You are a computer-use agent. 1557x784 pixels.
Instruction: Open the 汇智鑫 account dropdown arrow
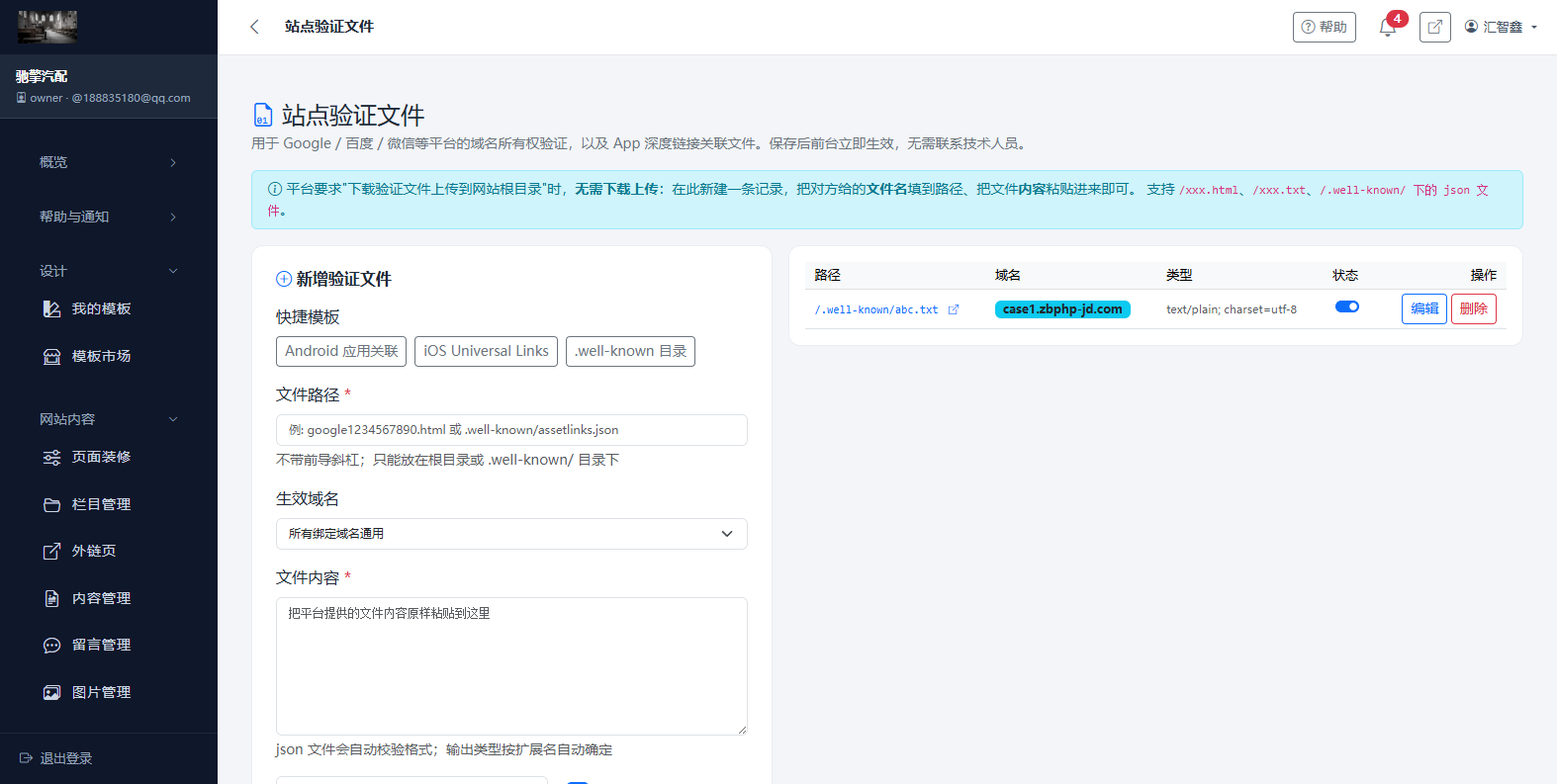(1534, 28)
